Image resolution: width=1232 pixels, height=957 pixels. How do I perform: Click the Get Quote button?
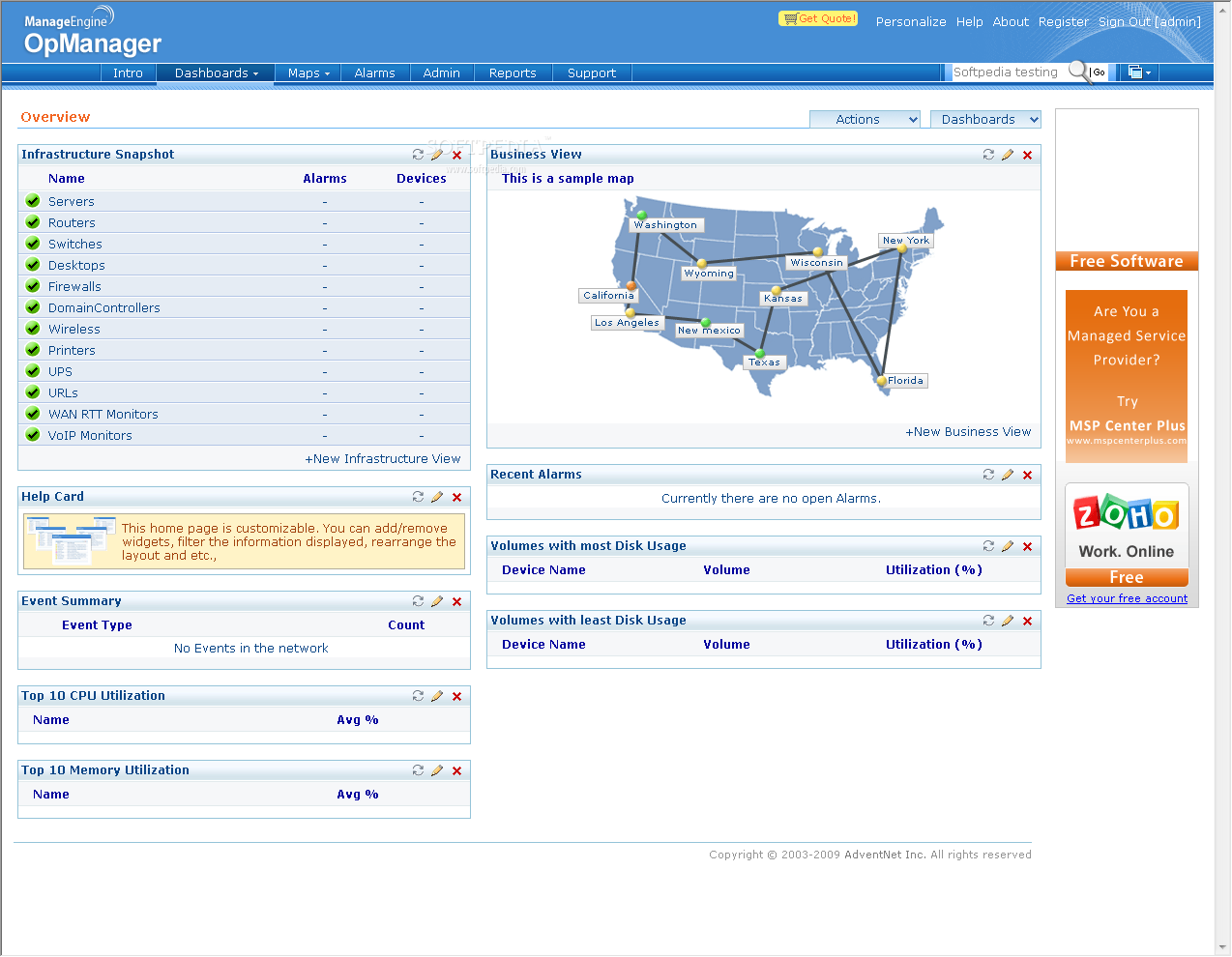(x=818, y=18)
